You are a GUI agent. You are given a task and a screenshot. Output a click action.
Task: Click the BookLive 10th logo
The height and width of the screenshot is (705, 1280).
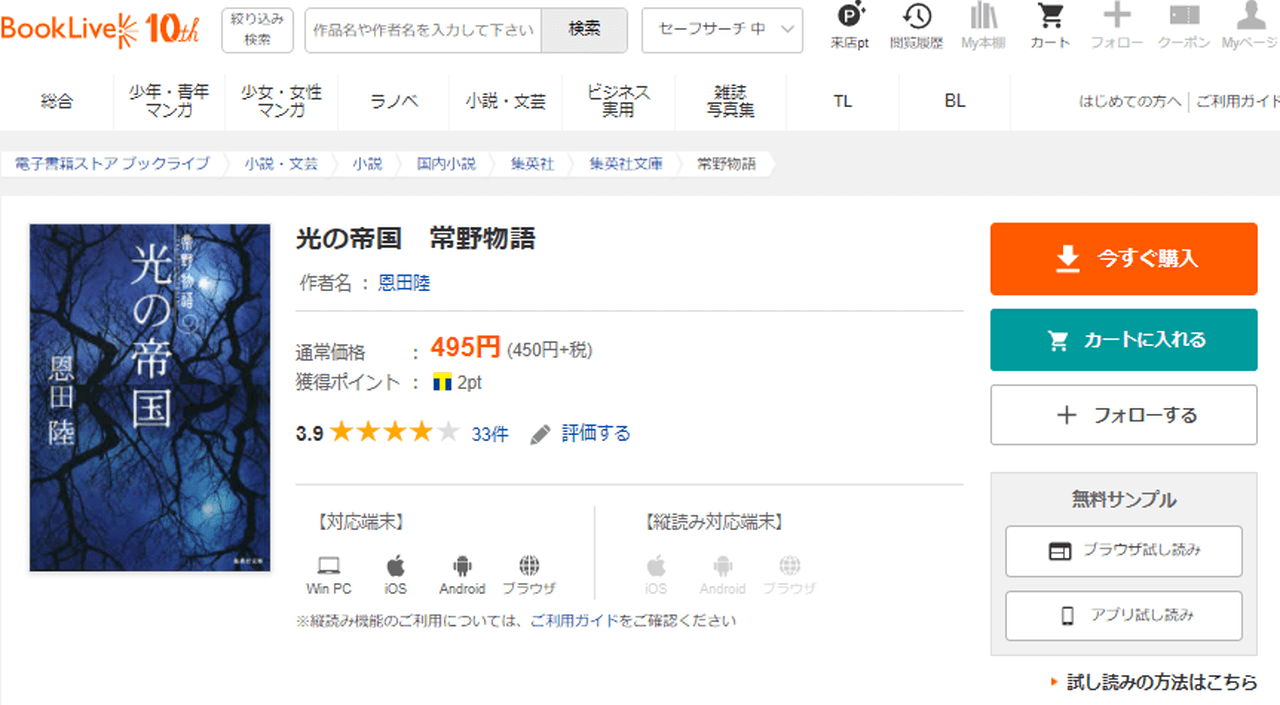coord(100,30)
